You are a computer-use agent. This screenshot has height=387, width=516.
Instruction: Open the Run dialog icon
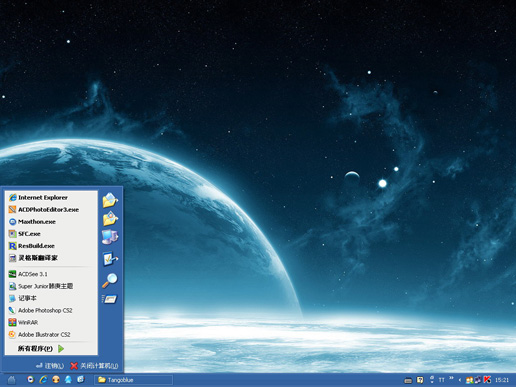pyautogui.click(x=110, y=299)
